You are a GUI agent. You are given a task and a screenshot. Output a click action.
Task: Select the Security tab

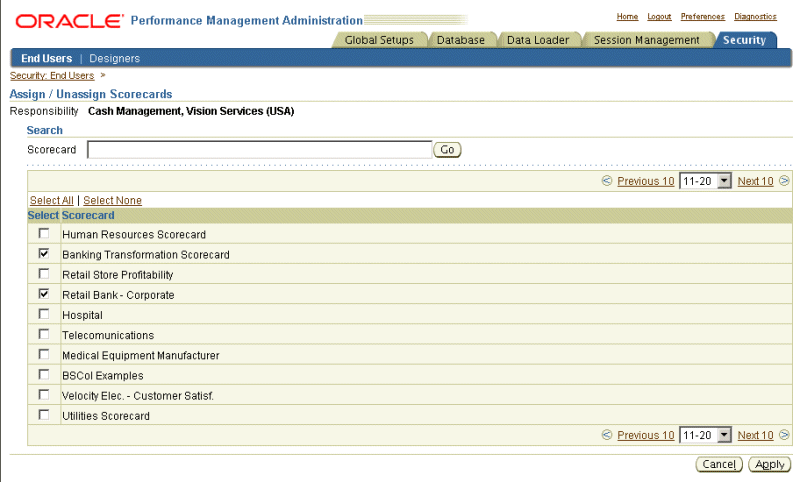point(744,40)
